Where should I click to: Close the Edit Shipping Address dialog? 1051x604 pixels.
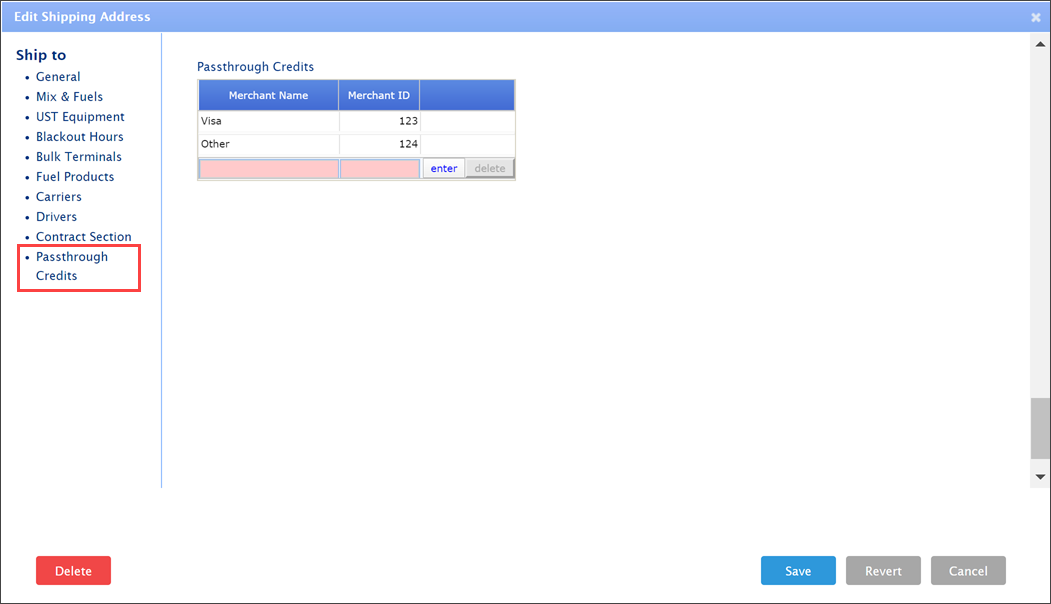(1036, 17)
